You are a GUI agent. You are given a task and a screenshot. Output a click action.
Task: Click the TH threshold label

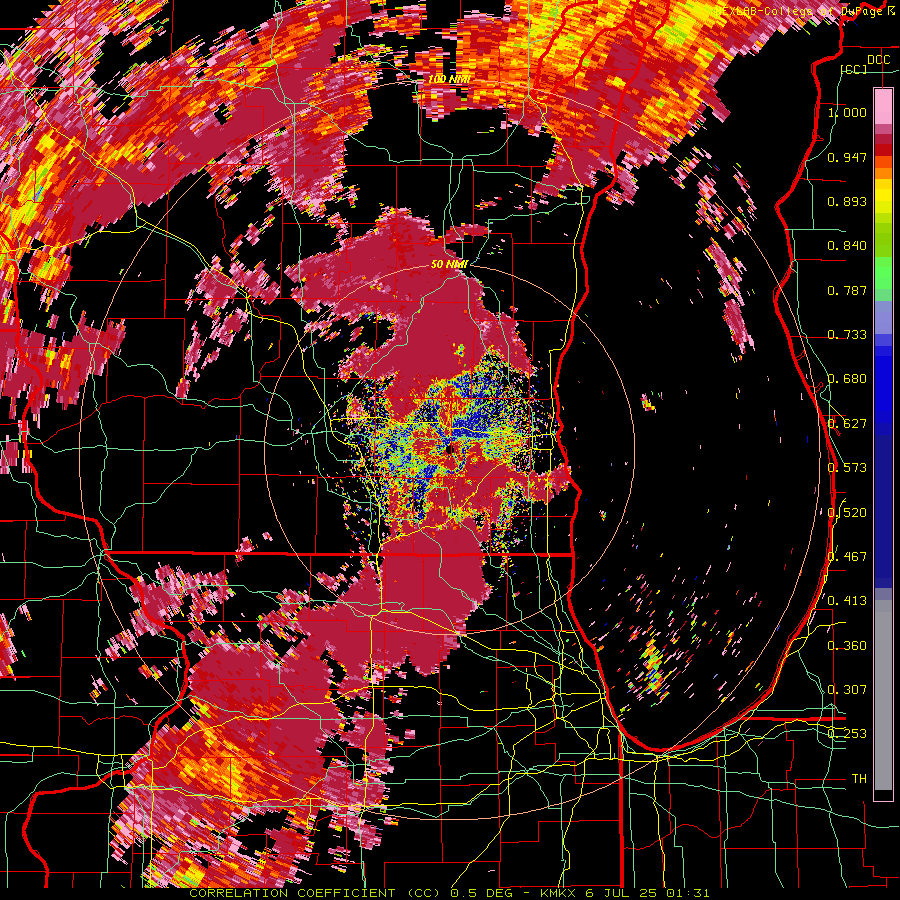click(859, 779)
